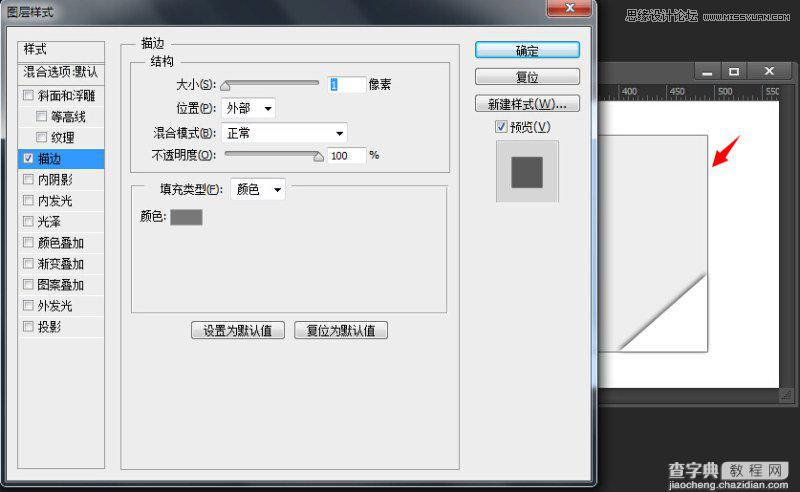
Task: Select the 渐变叠加 style label
Action: pos(61,264)
